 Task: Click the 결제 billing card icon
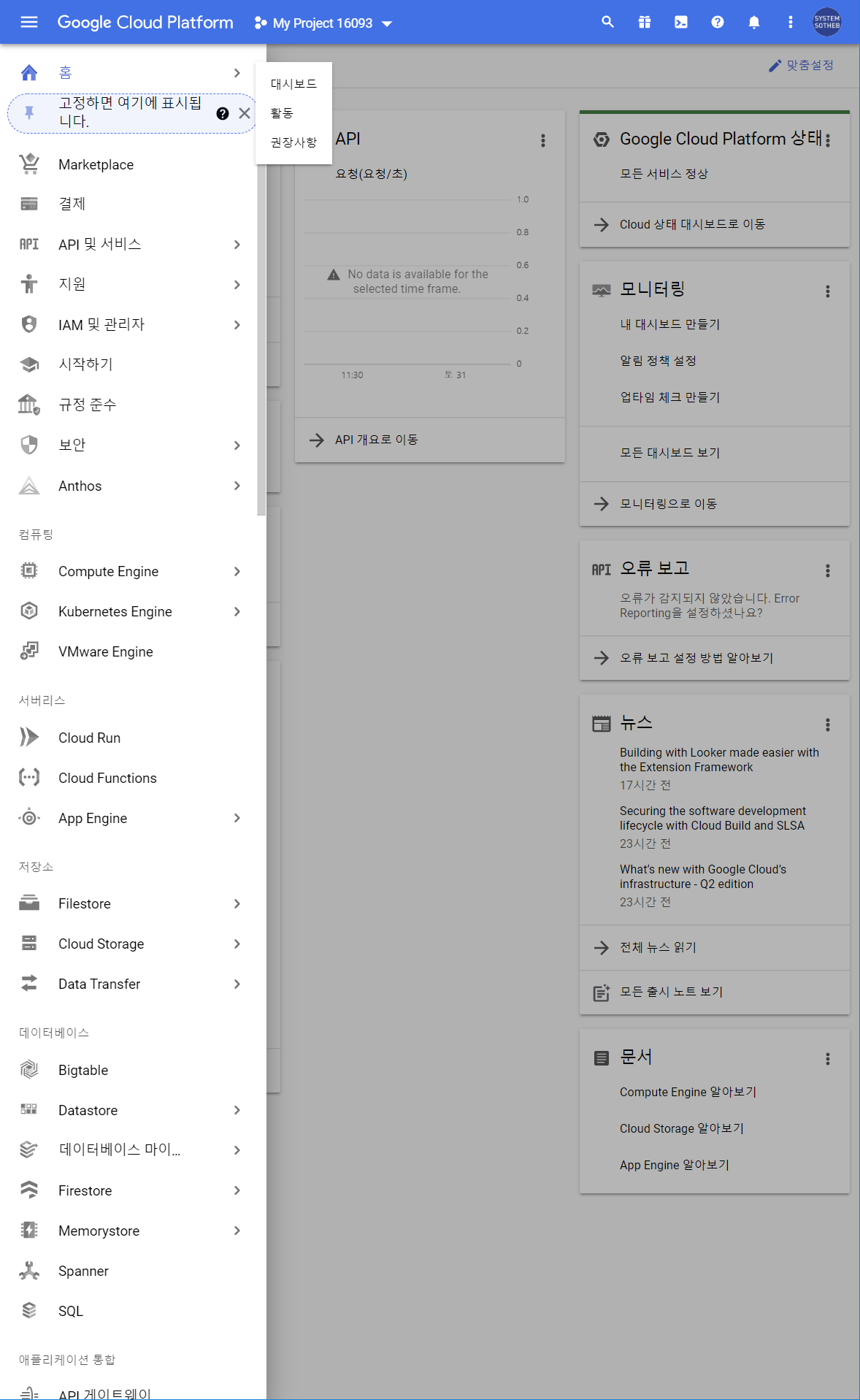tap(29, 204)
